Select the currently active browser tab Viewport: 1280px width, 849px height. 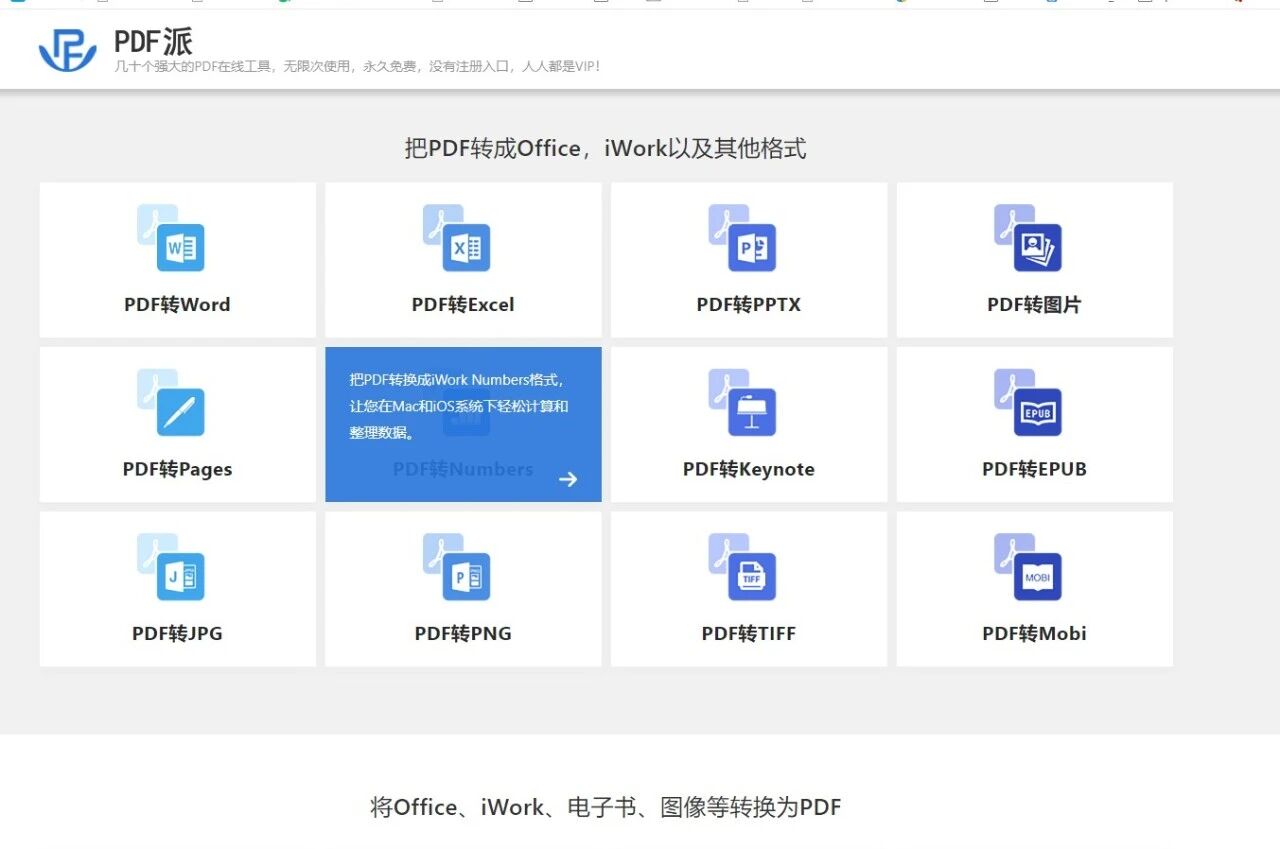click(x=17, y=4)
